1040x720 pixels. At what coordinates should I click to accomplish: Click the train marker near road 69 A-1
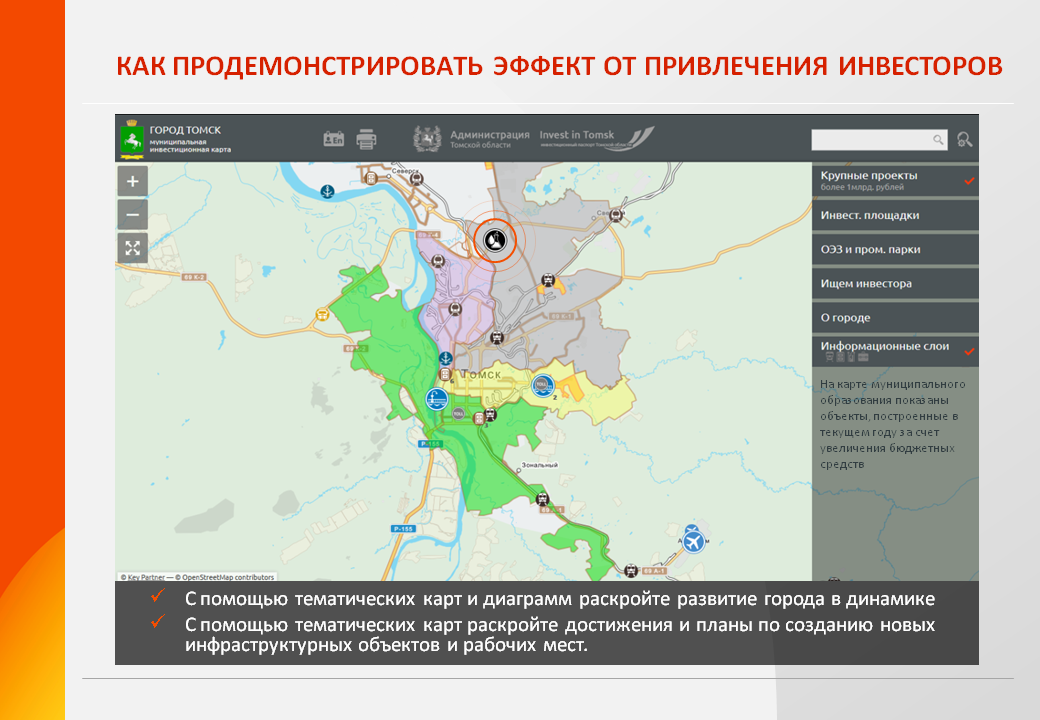tap(631, 570)
